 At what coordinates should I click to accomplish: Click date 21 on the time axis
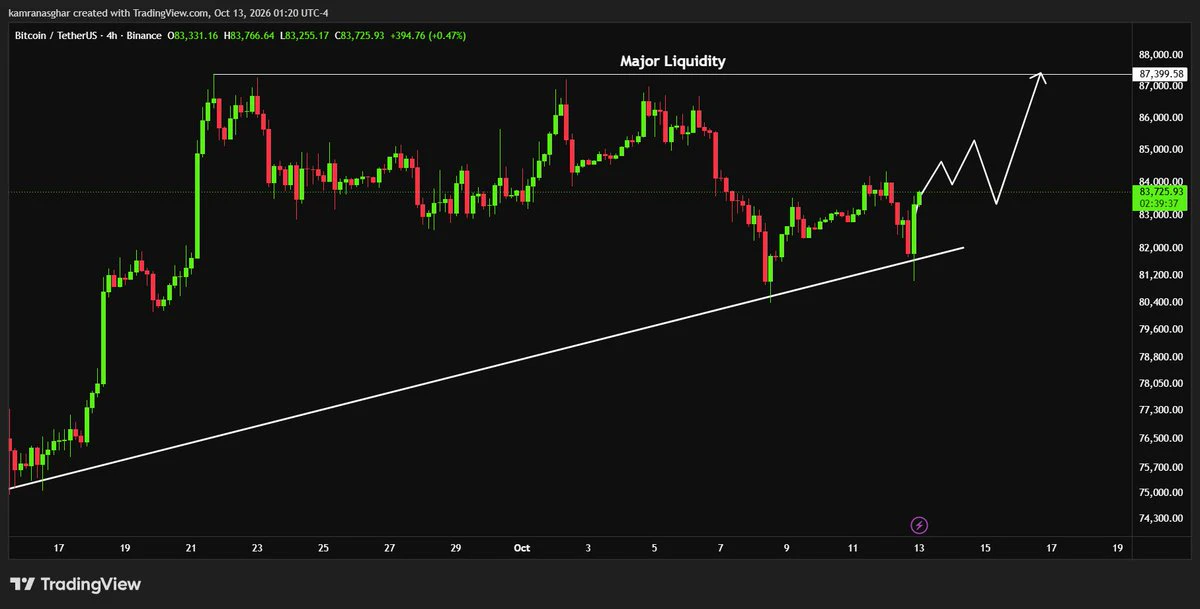click(x=191, y=547)
